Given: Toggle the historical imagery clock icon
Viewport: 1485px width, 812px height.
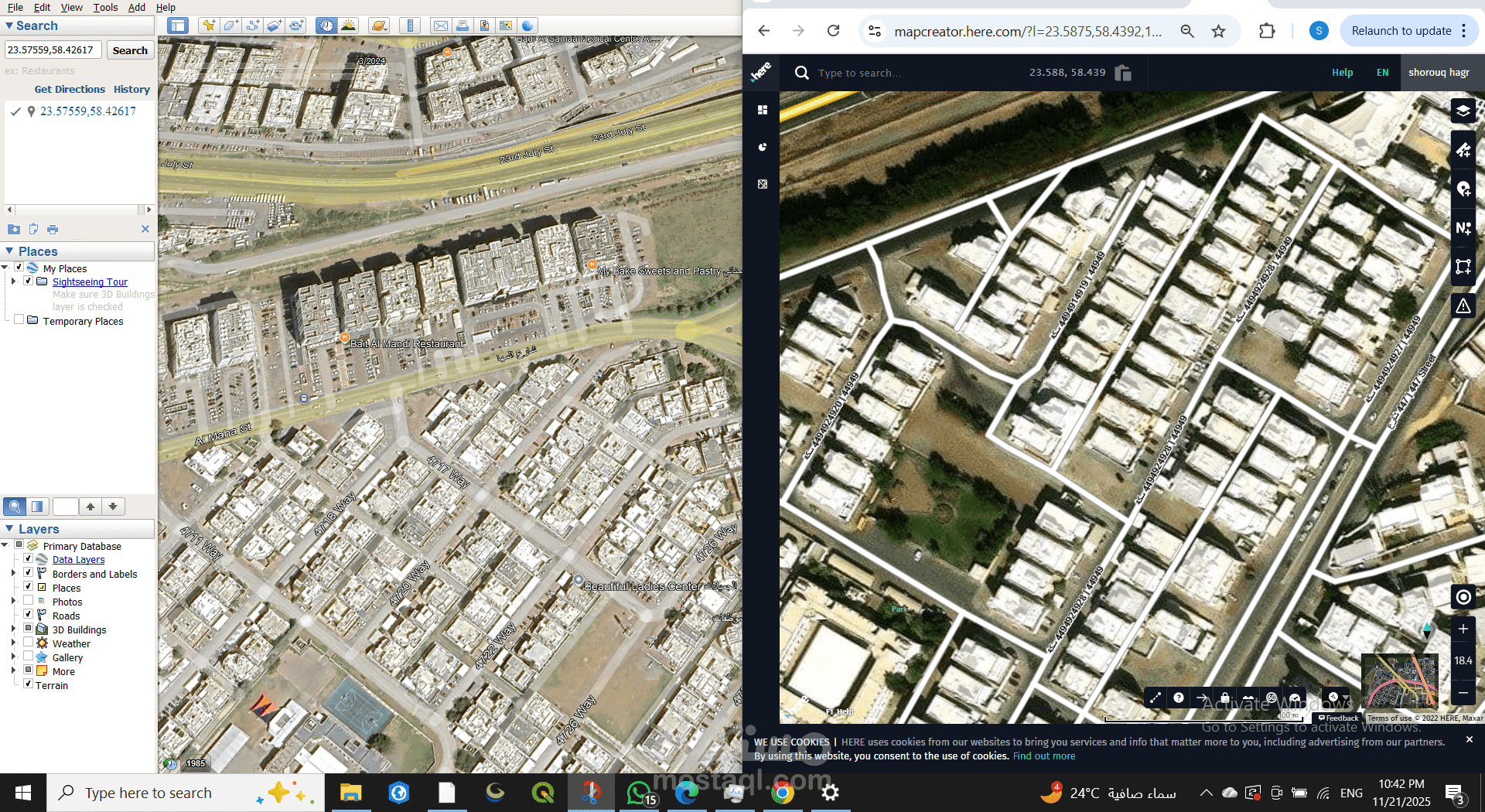Looking at the screenshot, I should 326,26.
